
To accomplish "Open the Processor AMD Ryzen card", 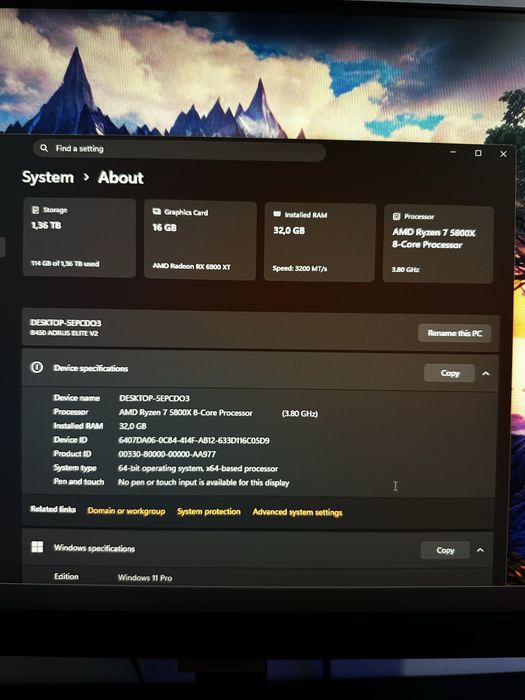I will click(x=438, y=245).
